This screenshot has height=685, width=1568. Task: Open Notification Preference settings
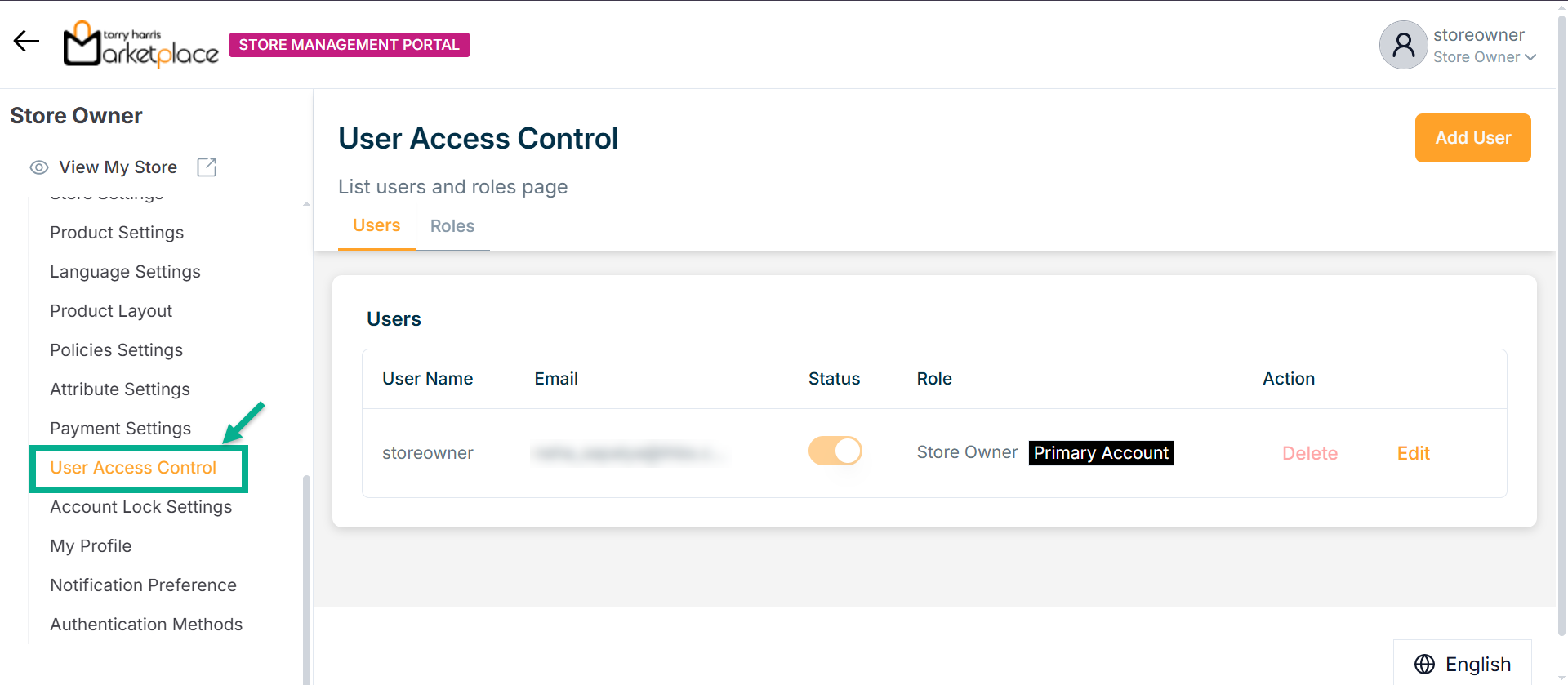(143, 585)
